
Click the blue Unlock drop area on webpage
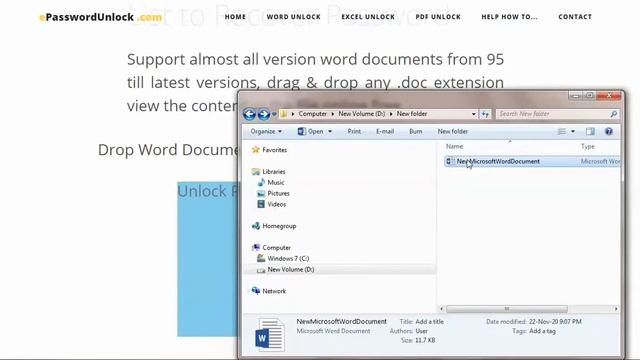coord(207,259)
